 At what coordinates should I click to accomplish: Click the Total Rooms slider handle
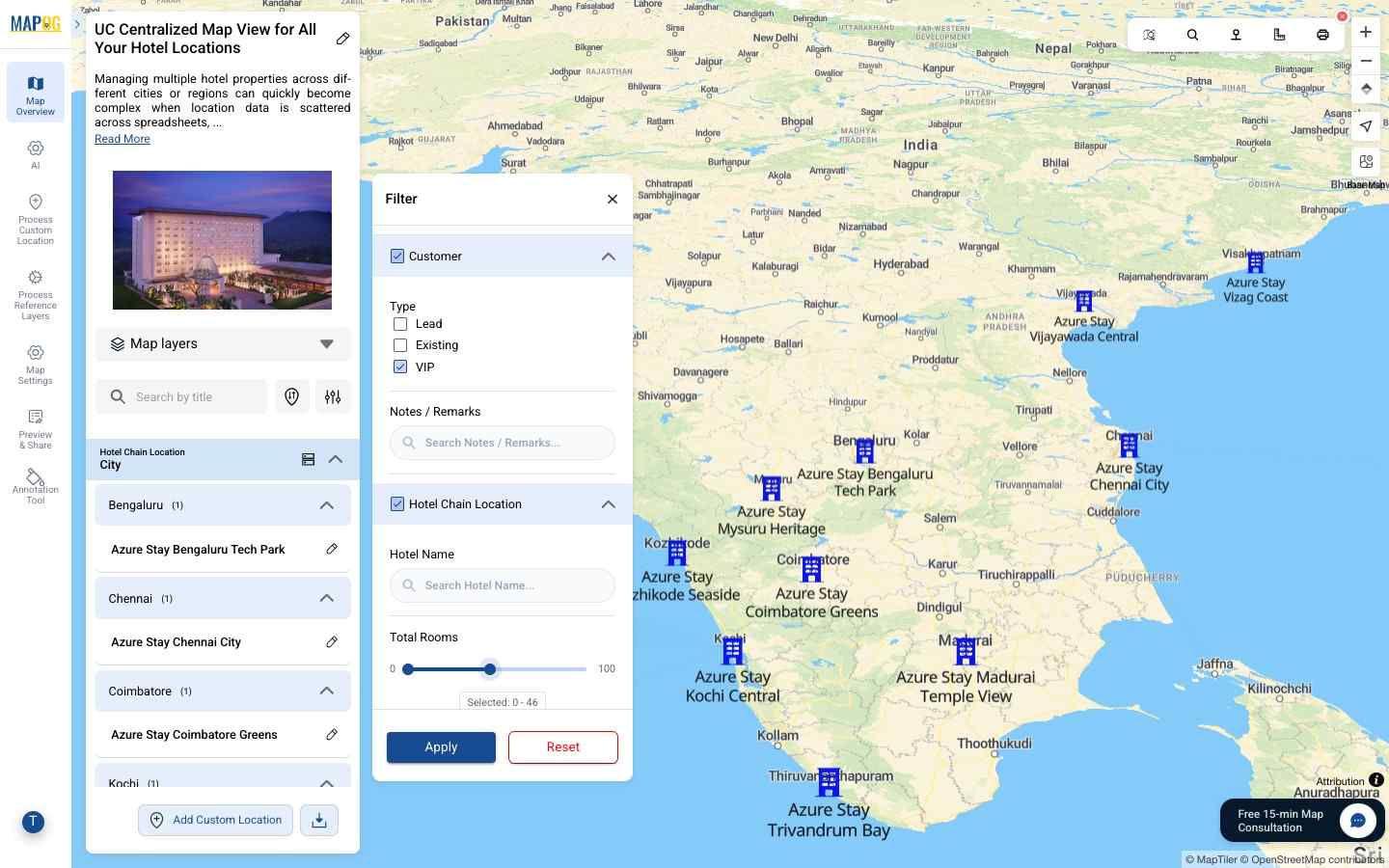(x=490, y=668)
